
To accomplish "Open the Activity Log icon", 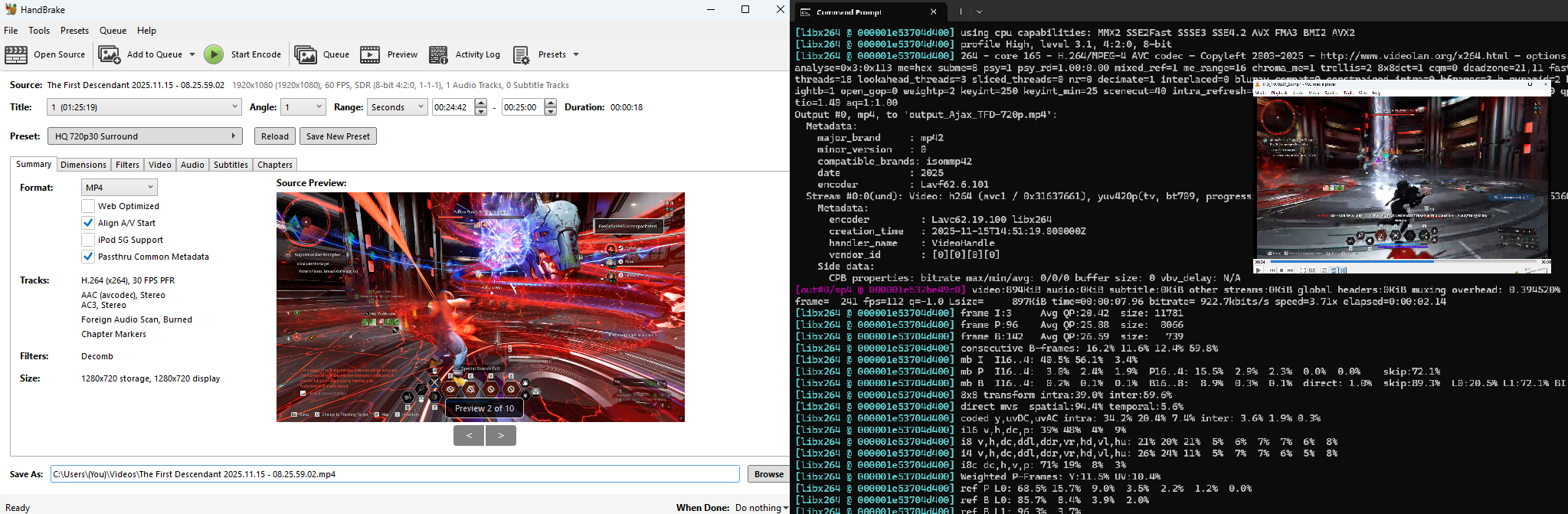I will coord(439,54).
